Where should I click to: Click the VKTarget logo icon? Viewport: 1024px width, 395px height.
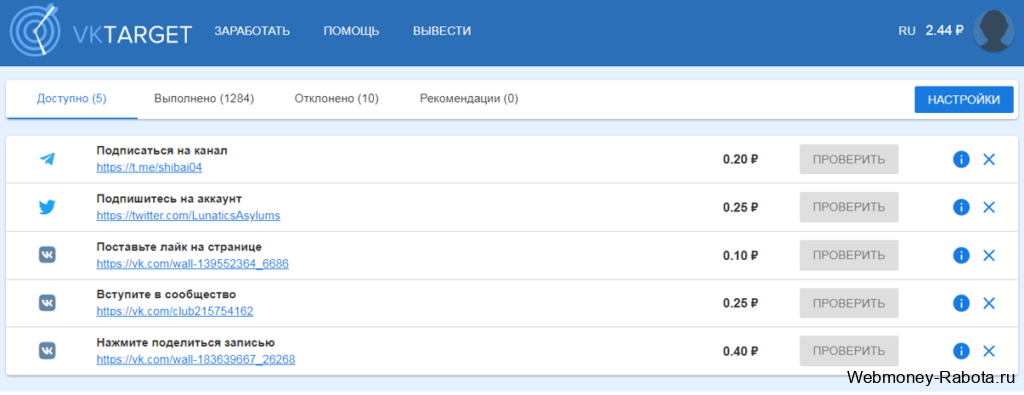pyautogui.click(x=35, y=31)
